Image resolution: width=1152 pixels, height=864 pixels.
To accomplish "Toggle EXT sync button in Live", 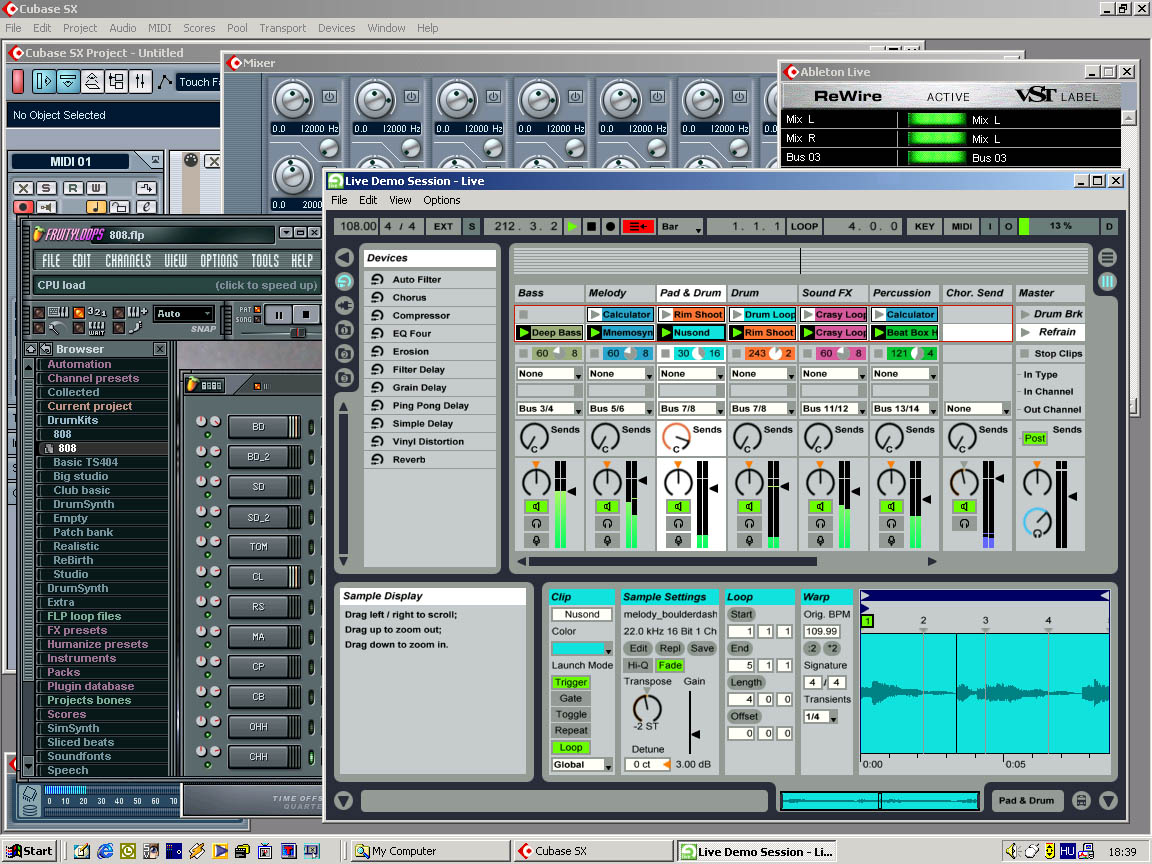I will 443,226.
